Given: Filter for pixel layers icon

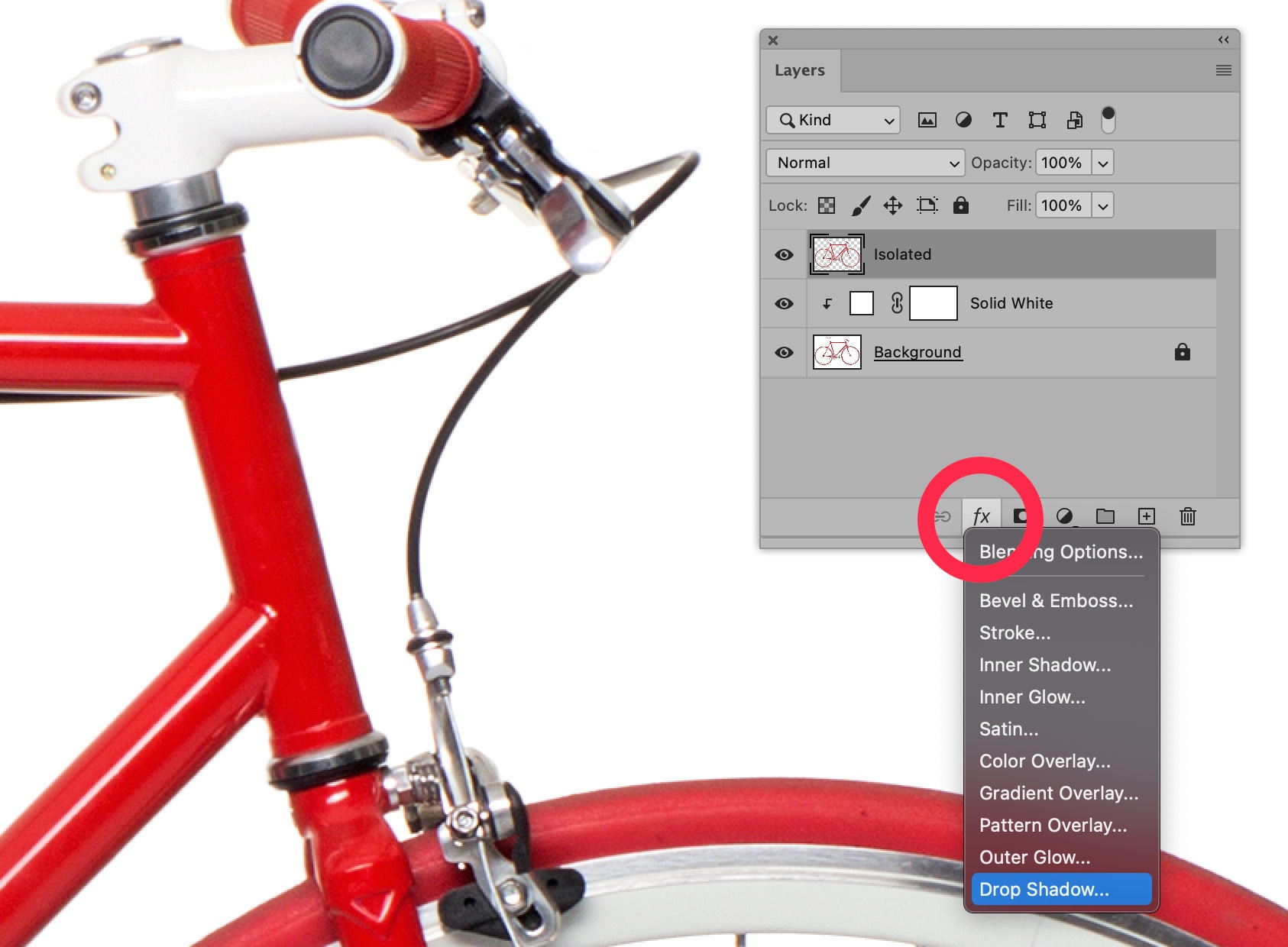Looking at the screenshot, I should pos(927,120).
